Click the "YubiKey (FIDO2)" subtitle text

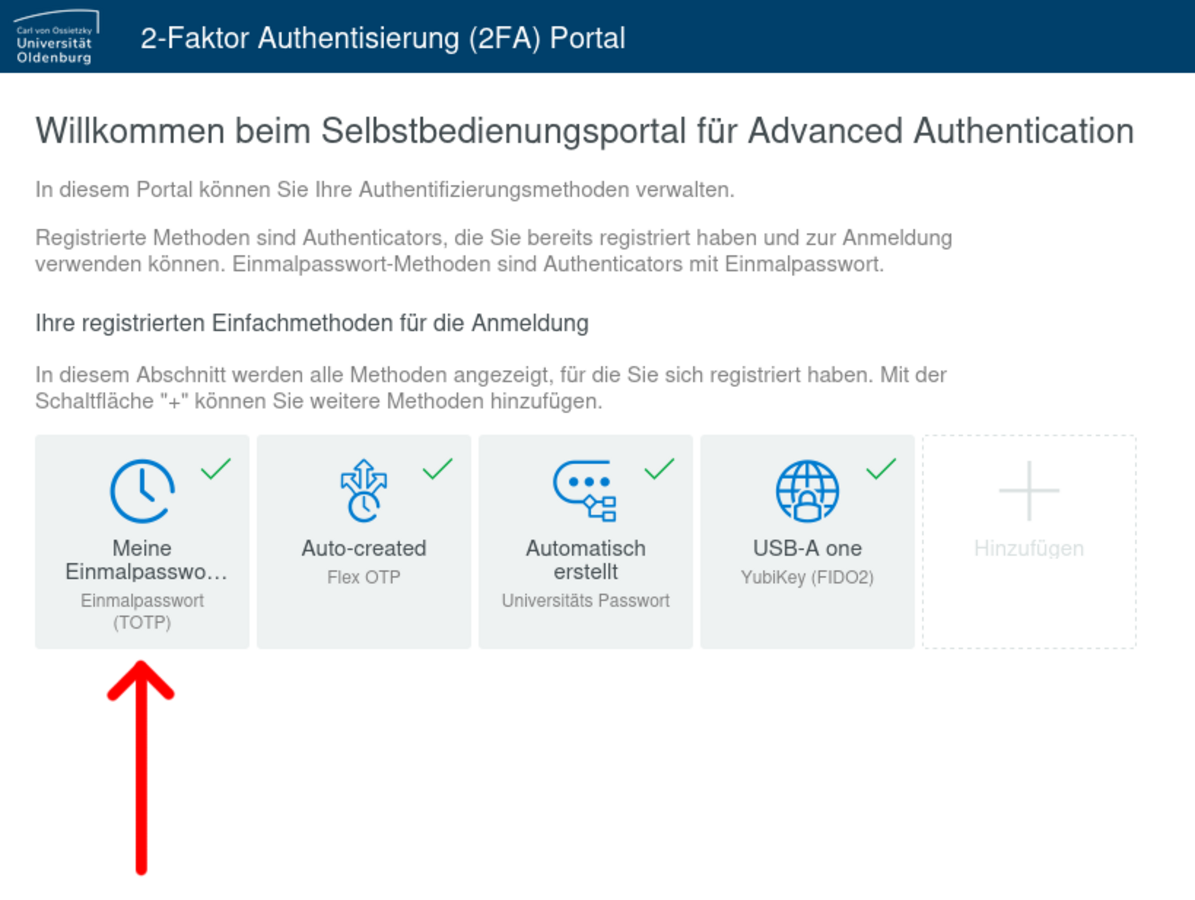[x=807, y=577]
